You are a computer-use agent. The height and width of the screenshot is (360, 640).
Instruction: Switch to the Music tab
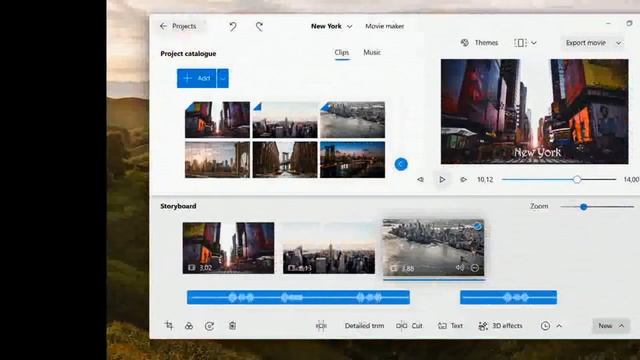[372, 53]
